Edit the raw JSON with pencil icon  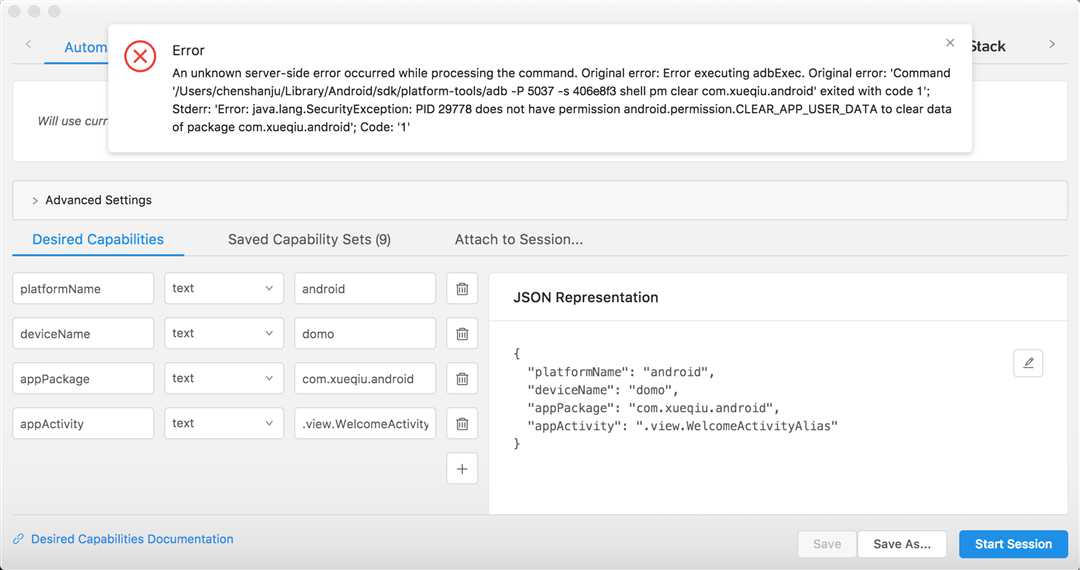(x=1028, y=363)
